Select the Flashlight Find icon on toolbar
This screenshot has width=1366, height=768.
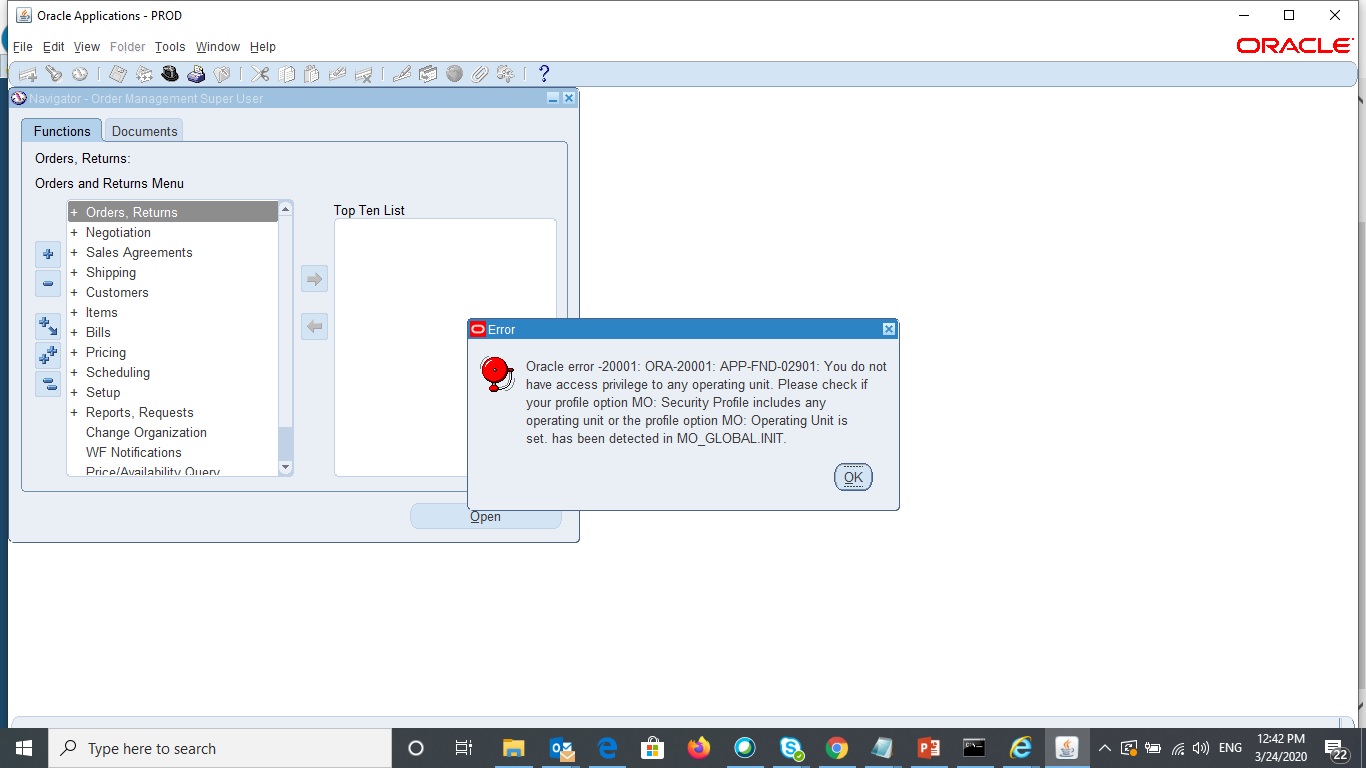[51, 73]
